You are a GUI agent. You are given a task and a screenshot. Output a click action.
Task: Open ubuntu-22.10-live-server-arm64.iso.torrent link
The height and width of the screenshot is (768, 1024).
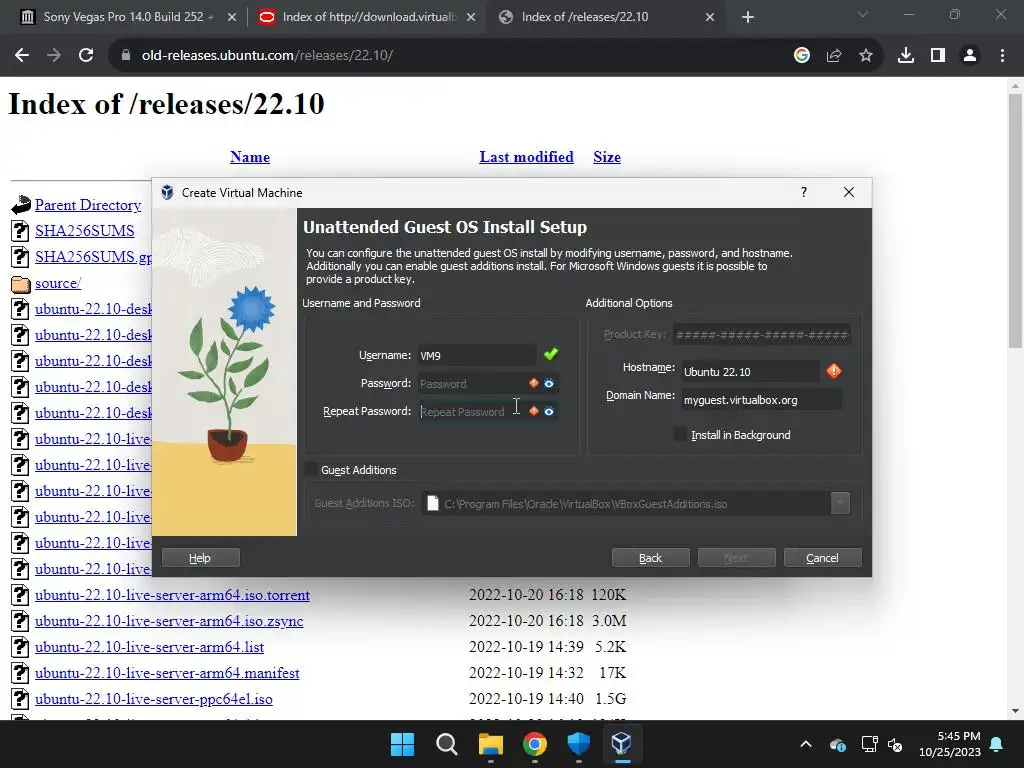click(172, 595)
